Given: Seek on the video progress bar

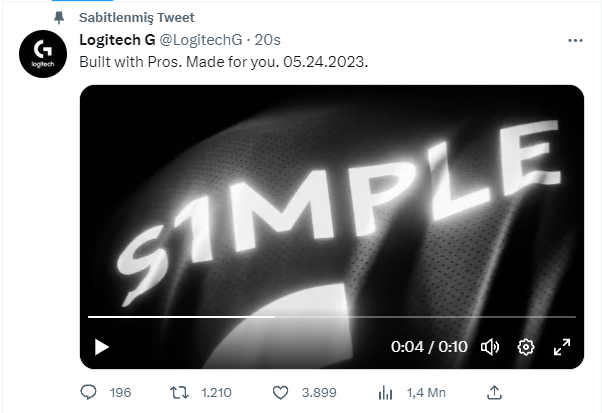Looking at the screenshot, I should pos(331,317).
